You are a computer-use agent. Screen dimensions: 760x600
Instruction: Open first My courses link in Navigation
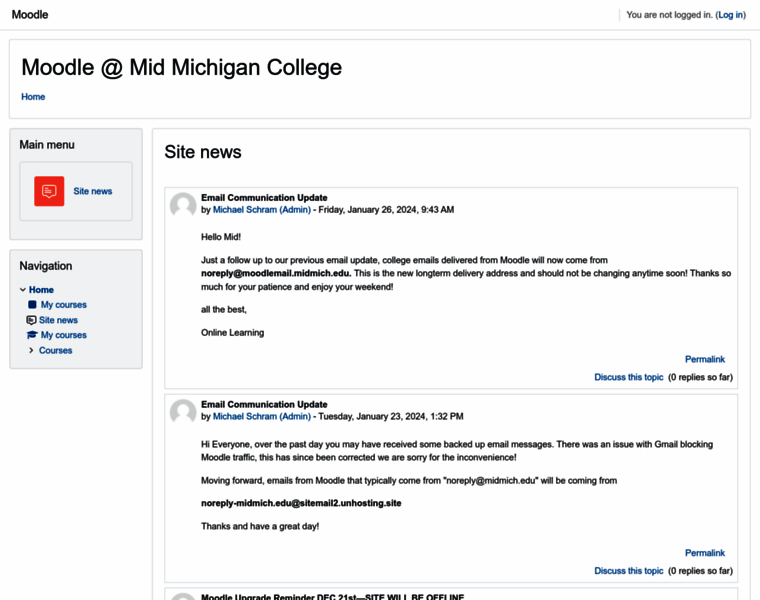click(63, 304)
